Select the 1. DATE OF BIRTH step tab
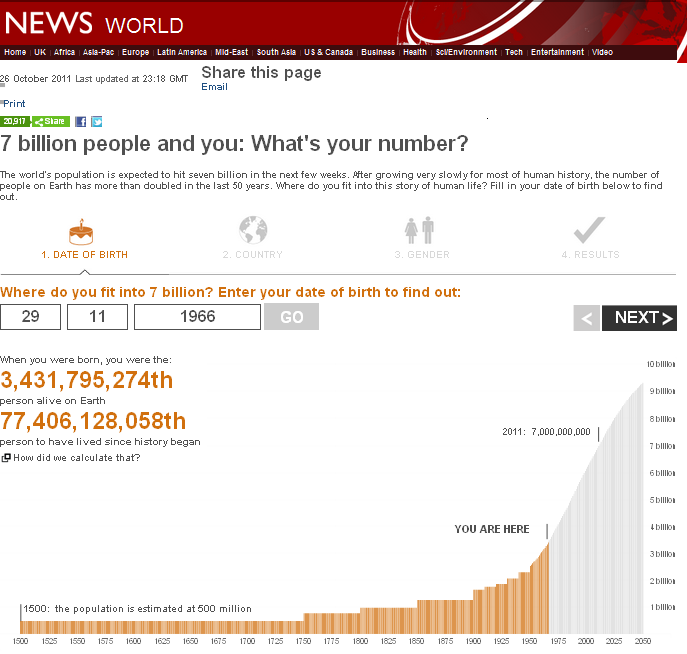This screenshot has width=687, height=654. (x=85, y=255)
